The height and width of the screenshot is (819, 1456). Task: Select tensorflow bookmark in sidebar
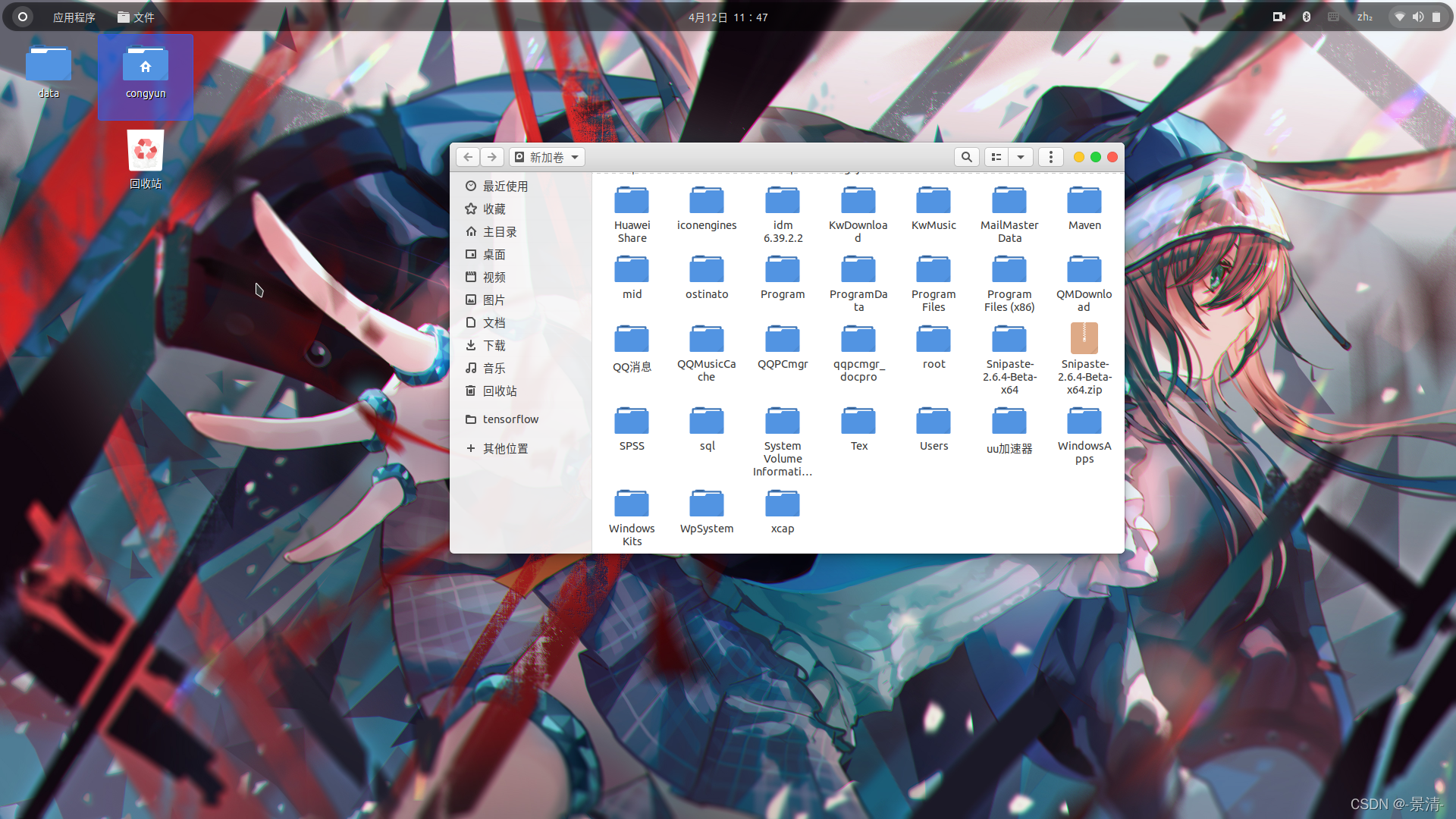510,419
